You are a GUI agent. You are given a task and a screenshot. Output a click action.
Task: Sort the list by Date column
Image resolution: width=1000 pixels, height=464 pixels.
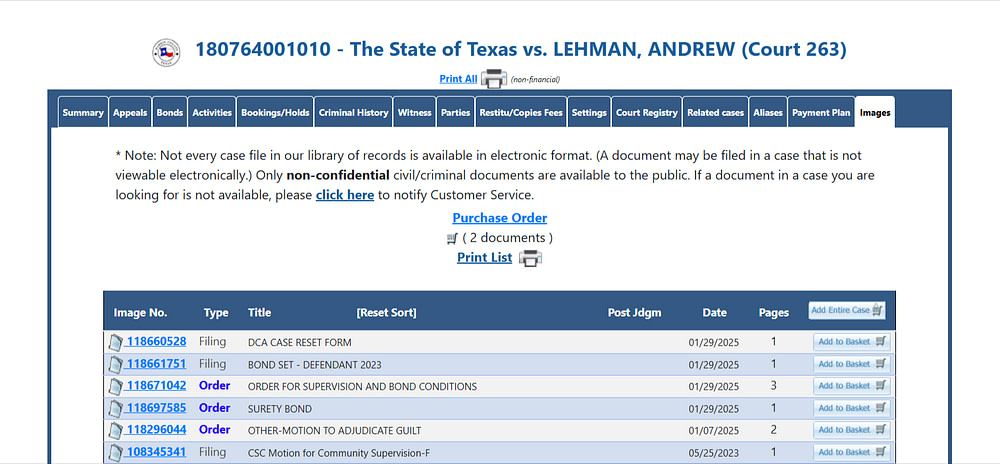[714, 312]
